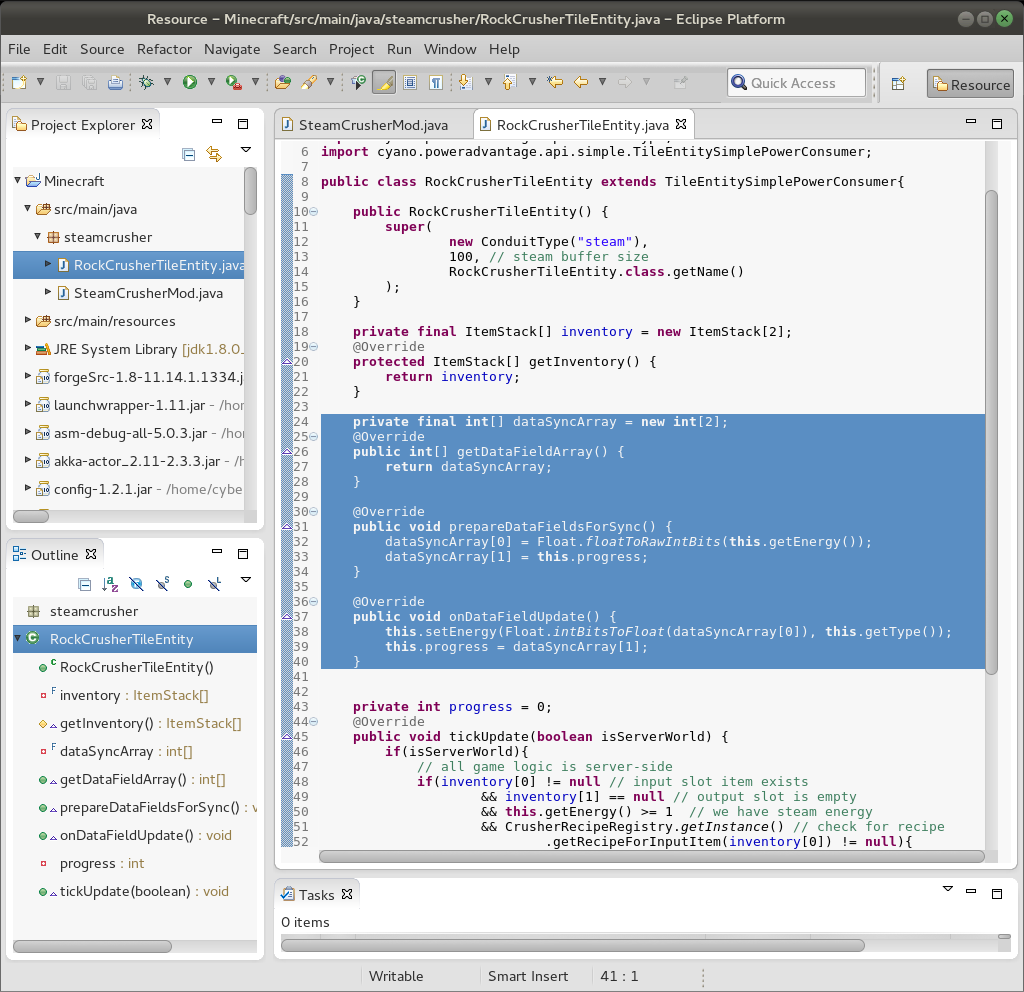Open the Navigate menu
The image size is (1024, 992).
[232, 50]
